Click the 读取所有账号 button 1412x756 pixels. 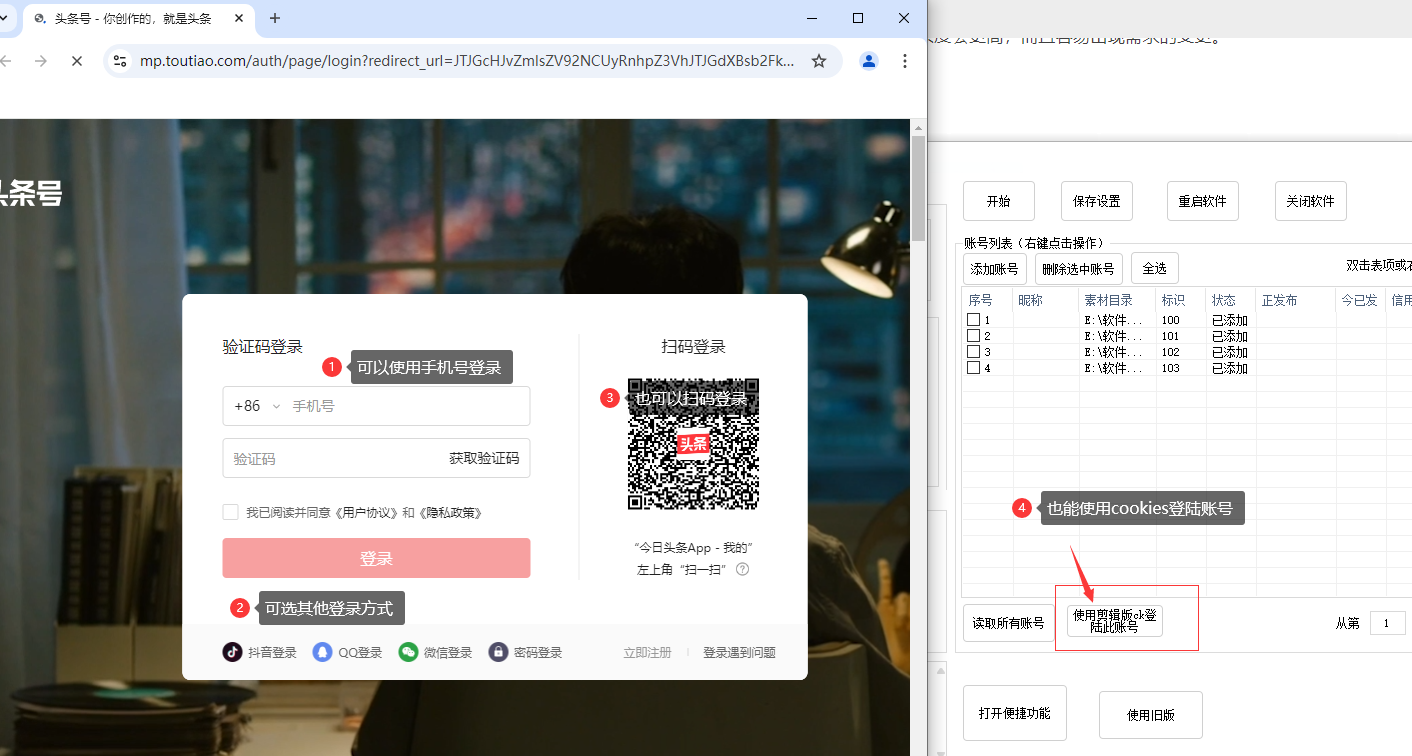click(1009, 623)
